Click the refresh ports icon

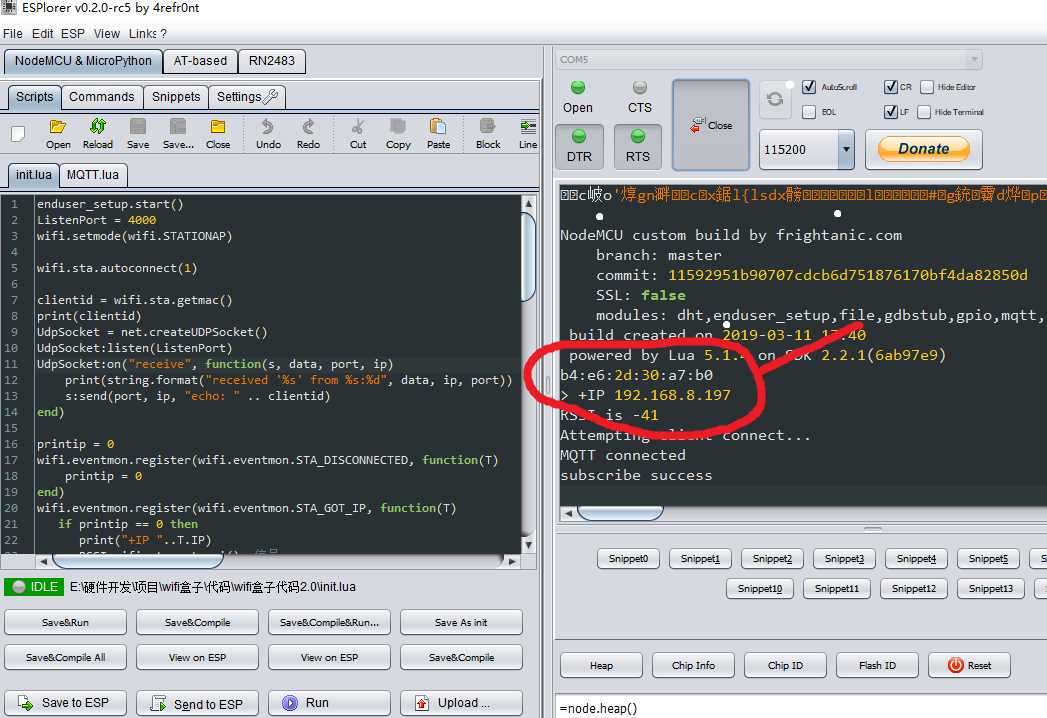click(775, 100)
